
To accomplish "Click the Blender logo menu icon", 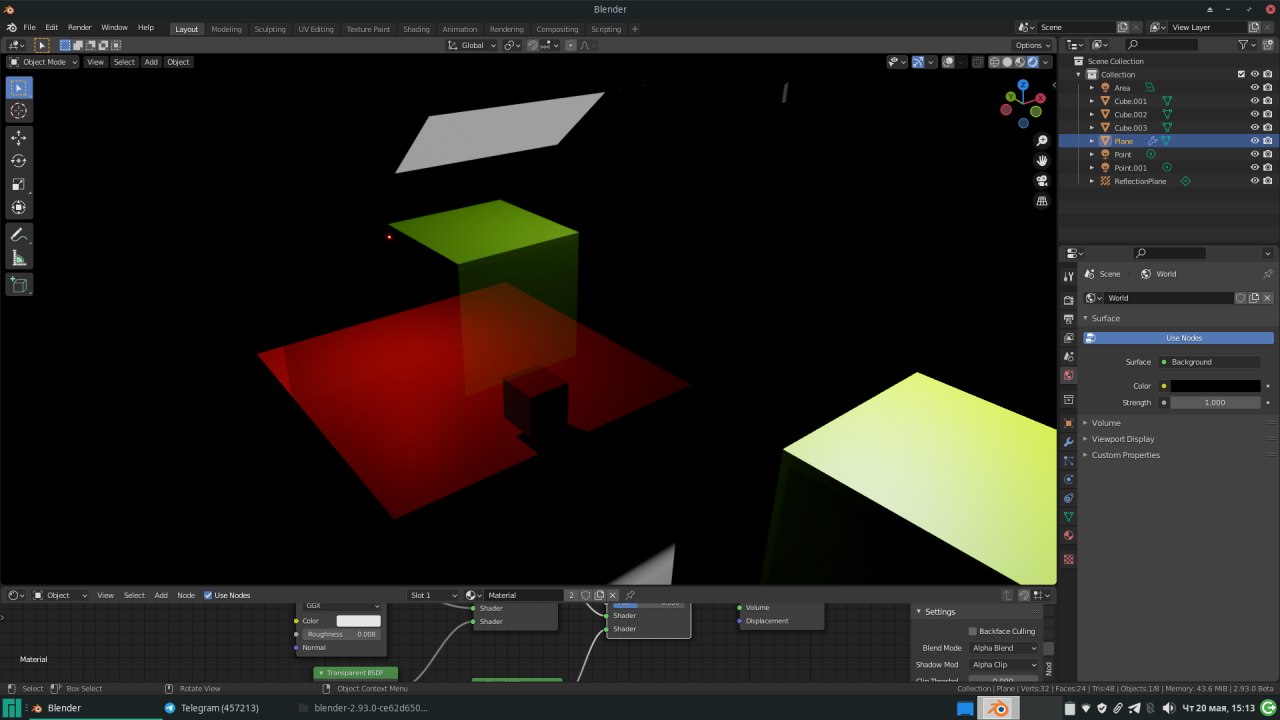I will coord(11,27).
